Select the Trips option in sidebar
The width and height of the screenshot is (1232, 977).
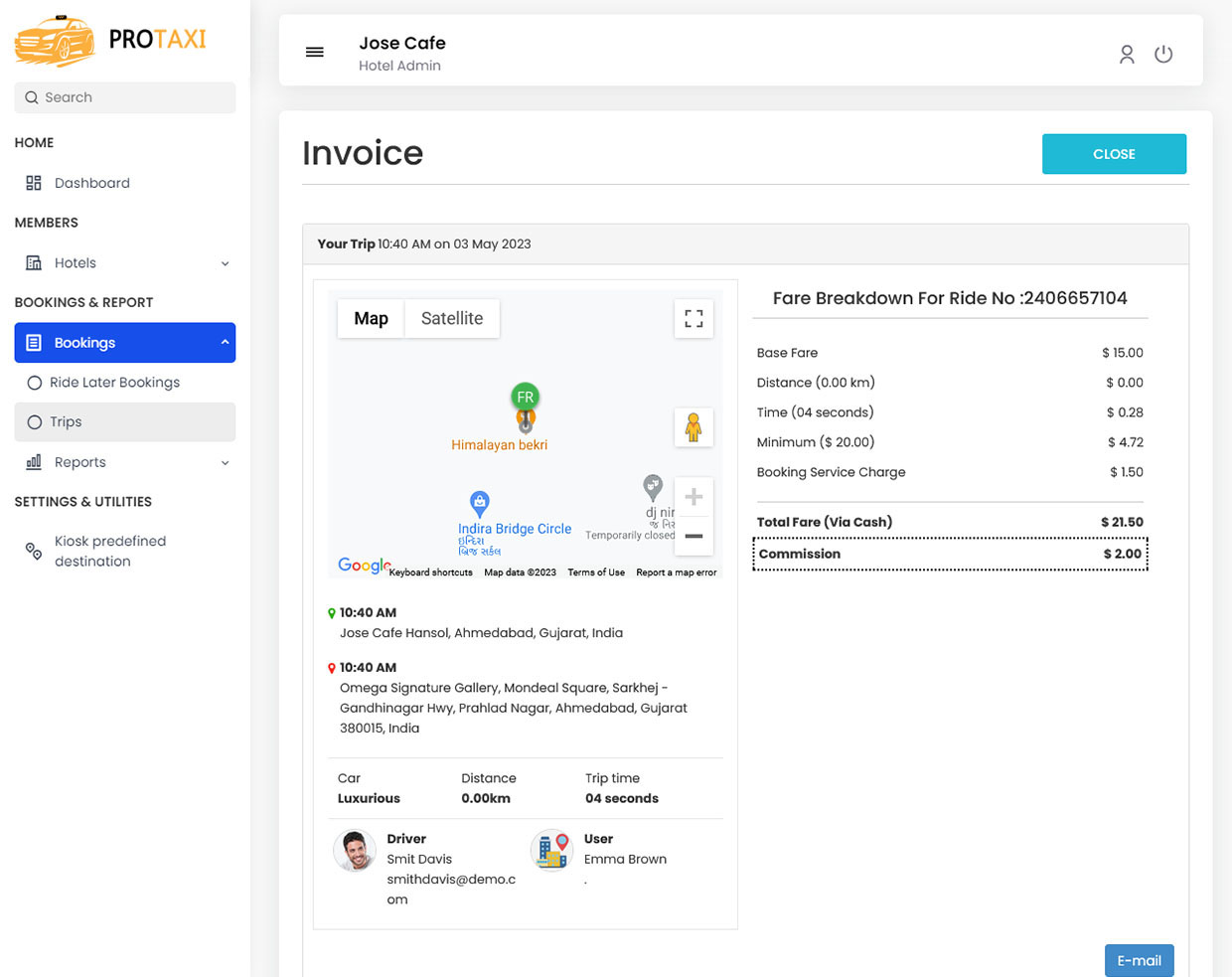click(67, 422)
